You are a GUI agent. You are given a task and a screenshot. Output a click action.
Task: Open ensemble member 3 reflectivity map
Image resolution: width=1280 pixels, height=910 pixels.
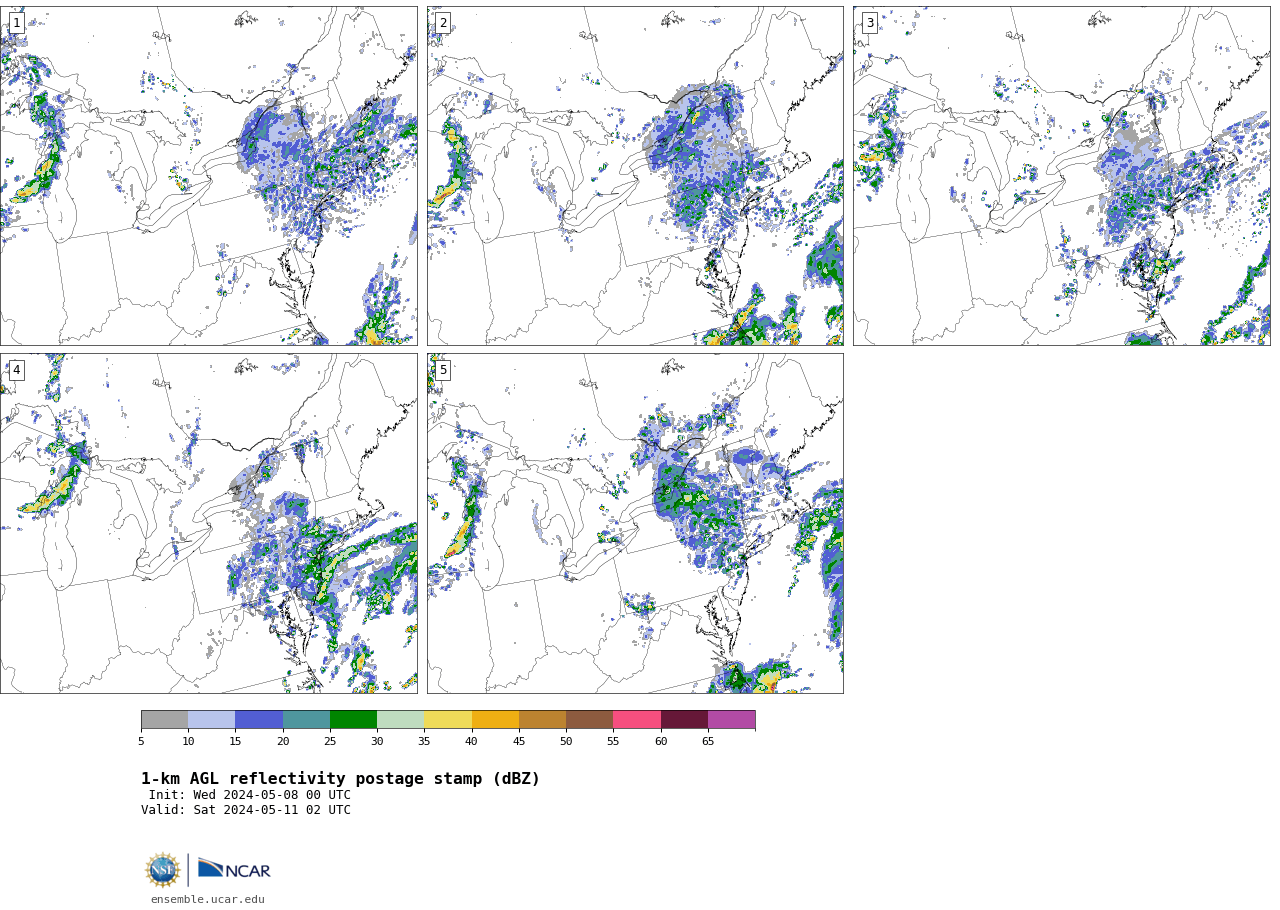[x=1061, y=176]
